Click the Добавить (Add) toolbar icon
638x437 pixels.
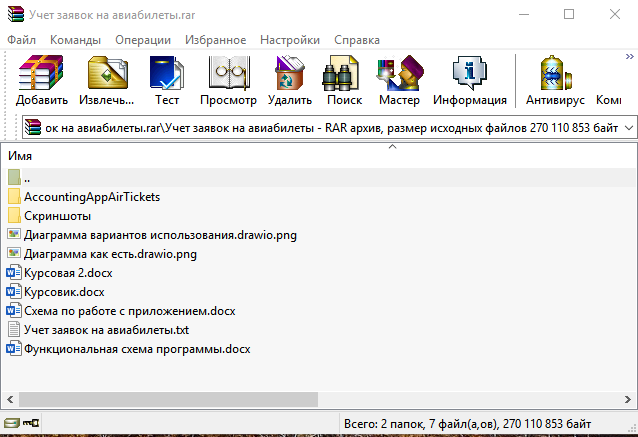coord(42,80)
